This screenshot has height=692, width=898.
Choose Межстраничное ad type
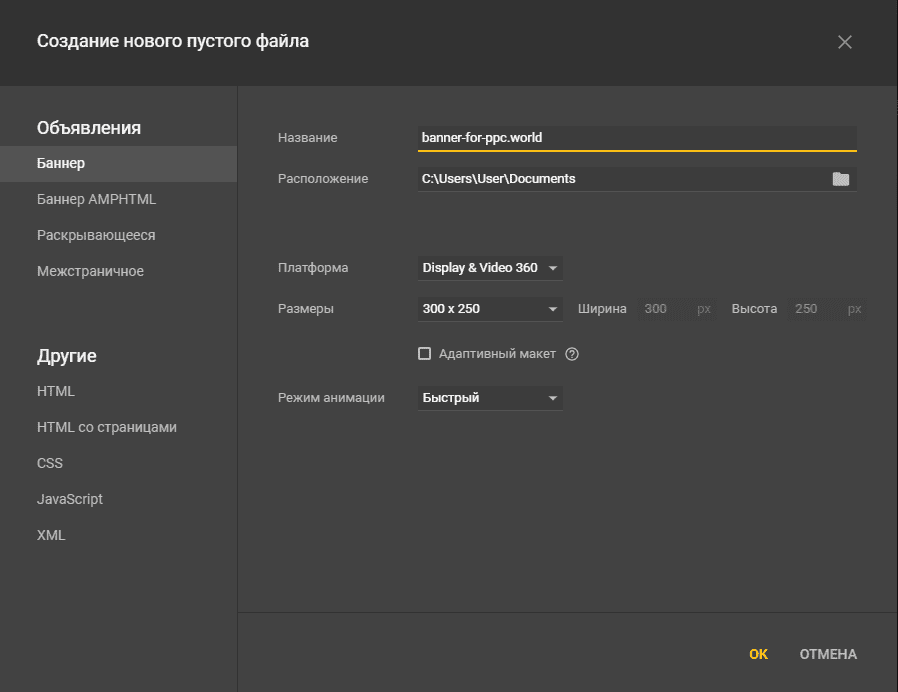[x=90, y=271]
